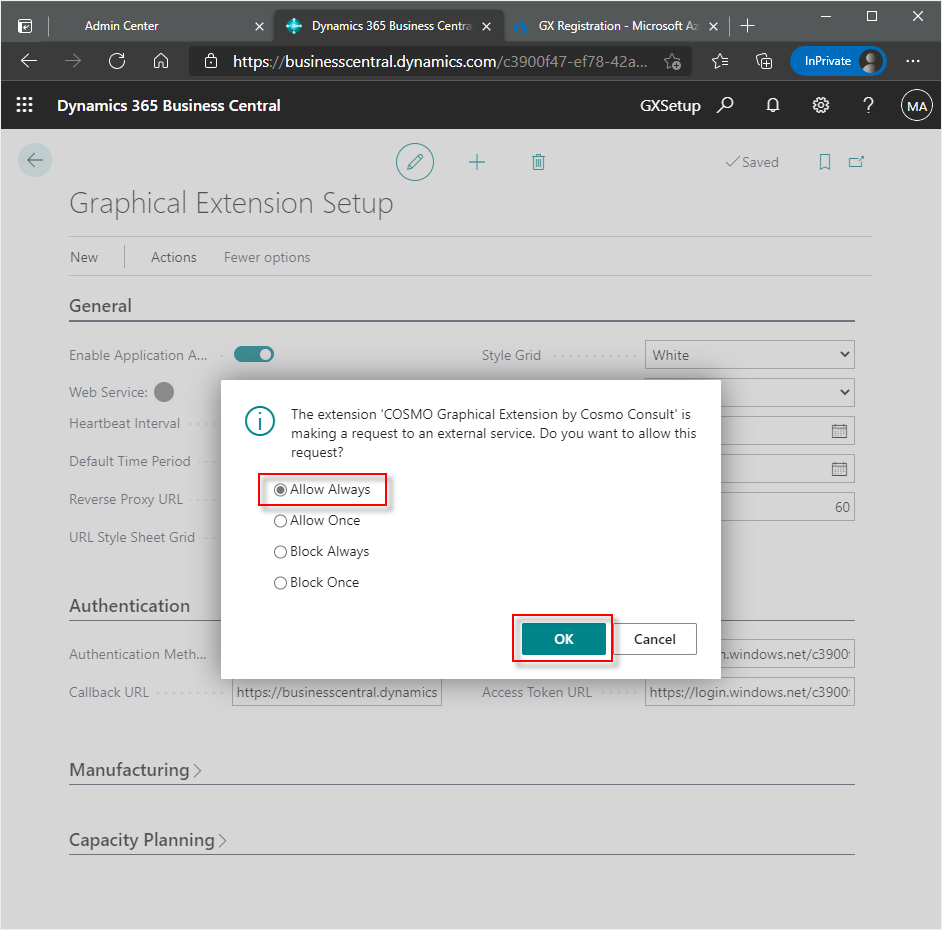Go back using the page back arrow
Screen dimensions: 942x930
pos(35,160)
